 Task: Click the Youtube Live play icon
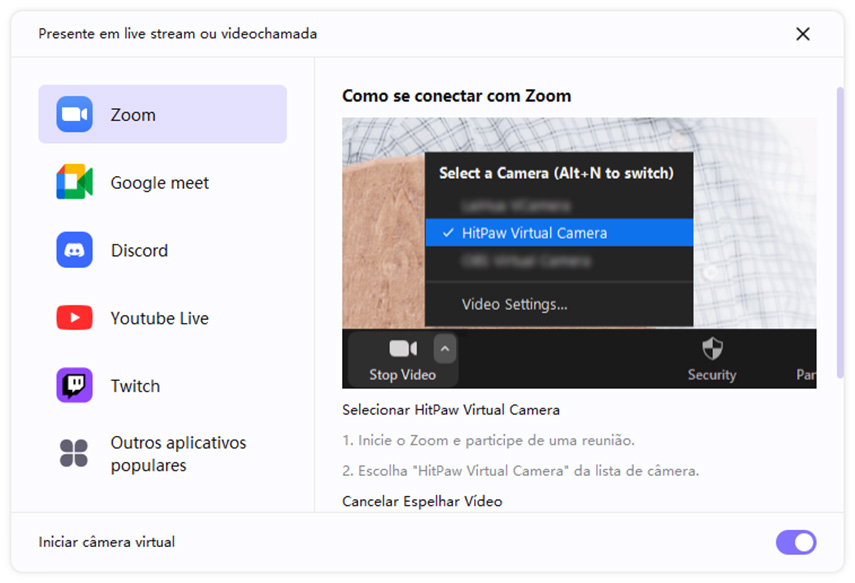tap(74, 318)
